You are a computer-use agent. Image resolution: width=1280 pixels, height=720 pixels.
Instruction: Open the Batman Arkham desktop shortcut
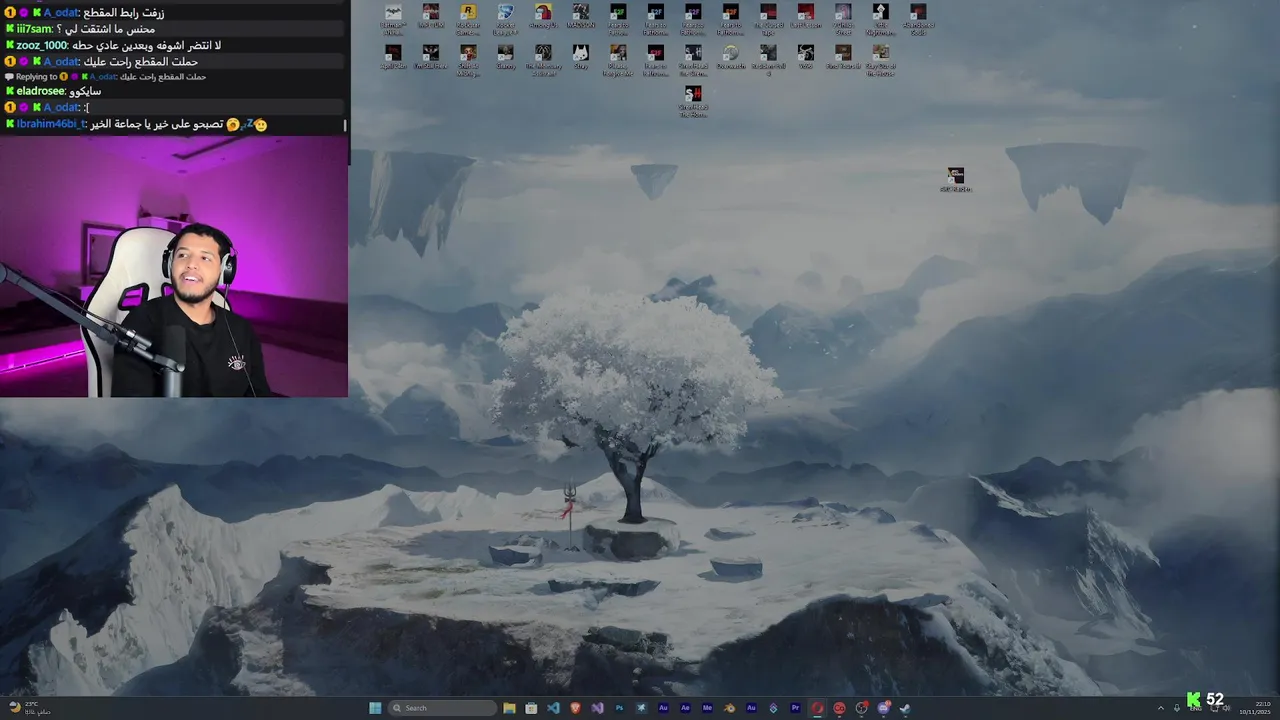tap(393, 18)
